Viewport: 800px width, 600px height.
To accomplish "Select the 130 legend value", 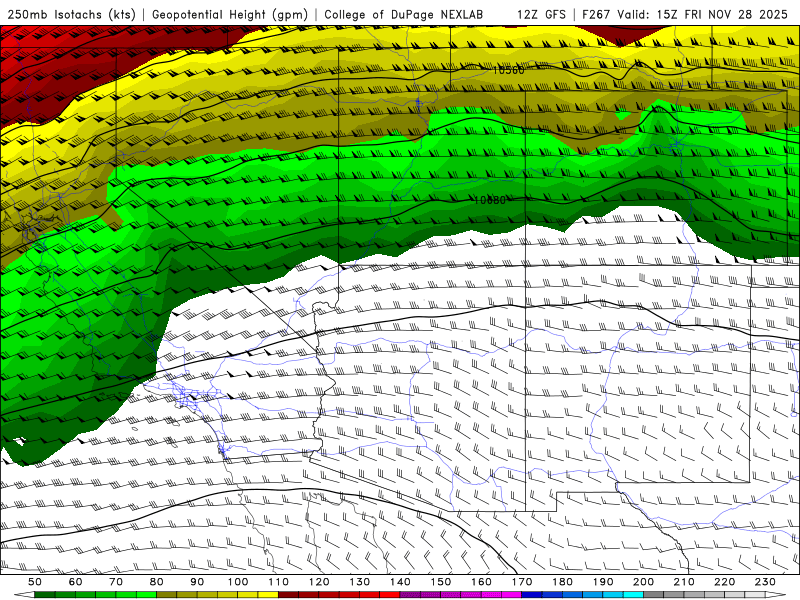I will pyautogui.click(x=360, y=582).
